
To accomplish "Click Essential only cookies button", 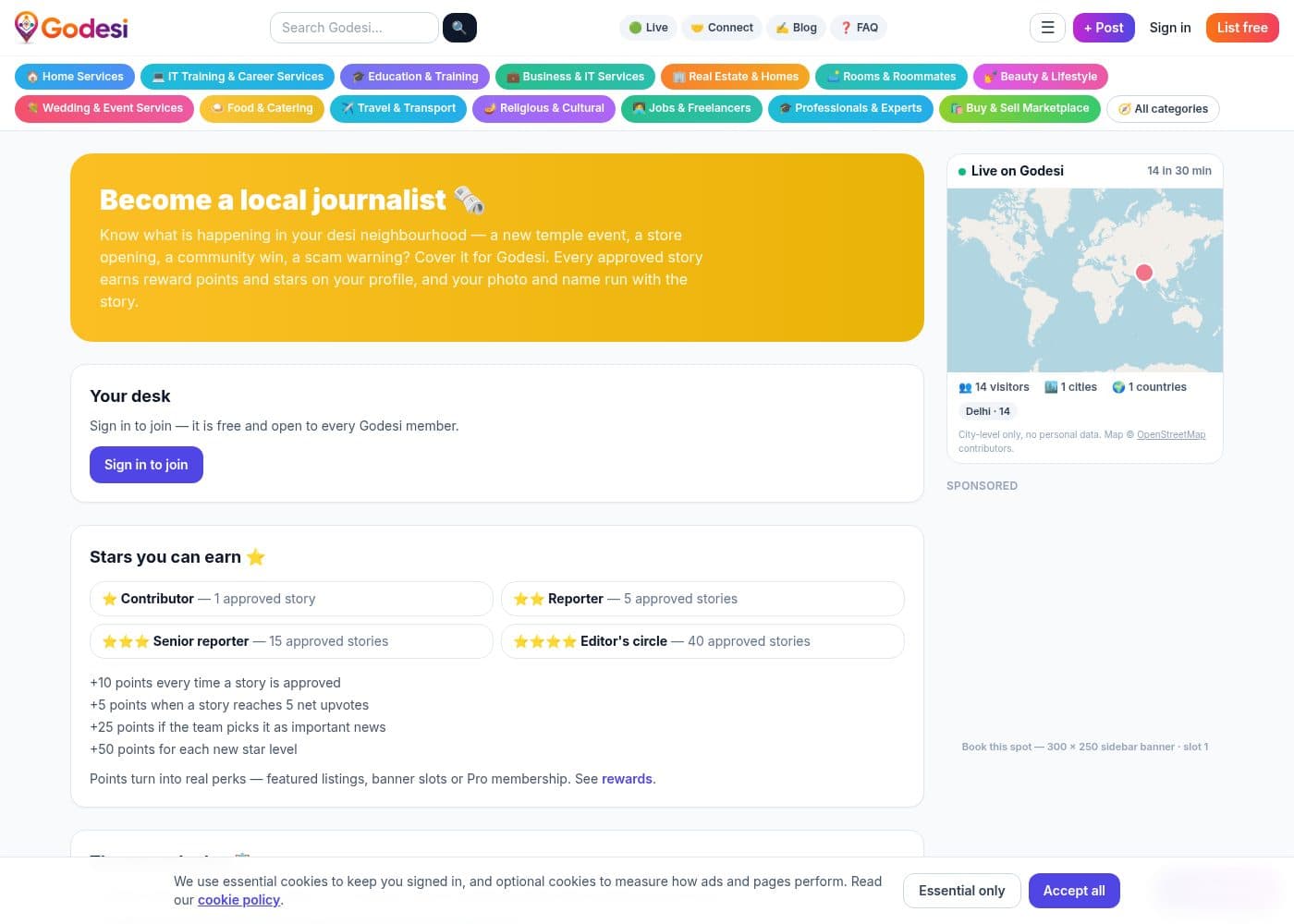I will tap(961, 891).
